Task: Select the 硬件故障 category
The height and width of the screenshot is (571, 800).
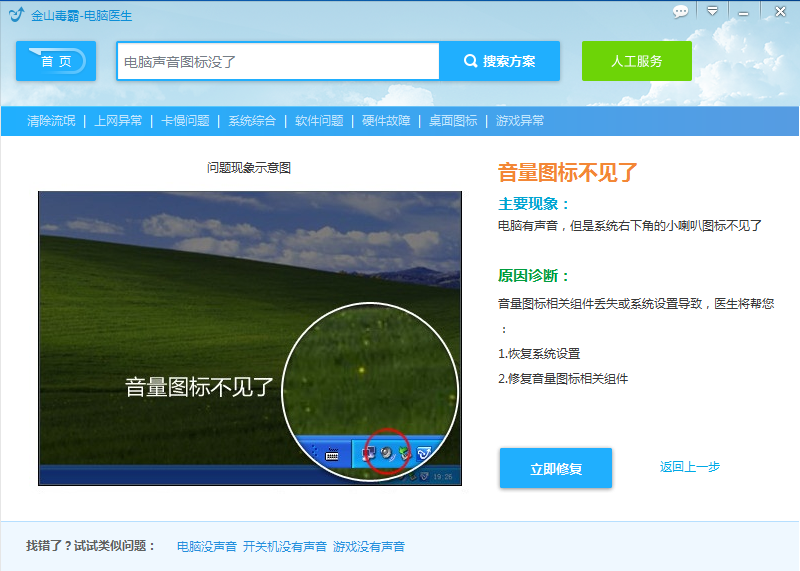Action: point(386,121)
